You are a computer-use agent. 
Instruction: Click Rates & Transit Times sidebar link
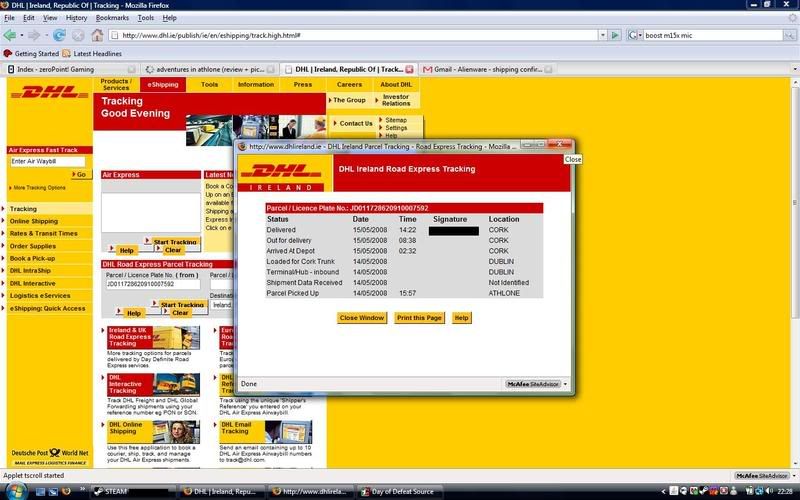tap(43, 234)
